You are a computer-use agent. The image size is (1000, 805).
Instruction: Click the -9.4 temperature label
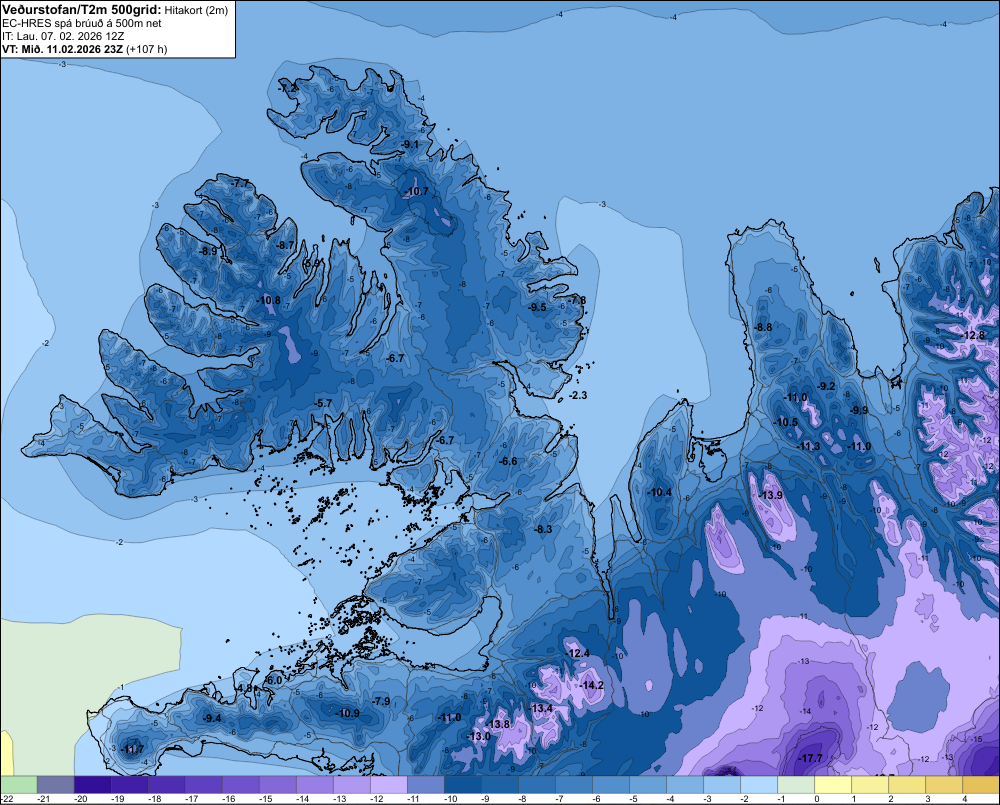coord(212,718)
